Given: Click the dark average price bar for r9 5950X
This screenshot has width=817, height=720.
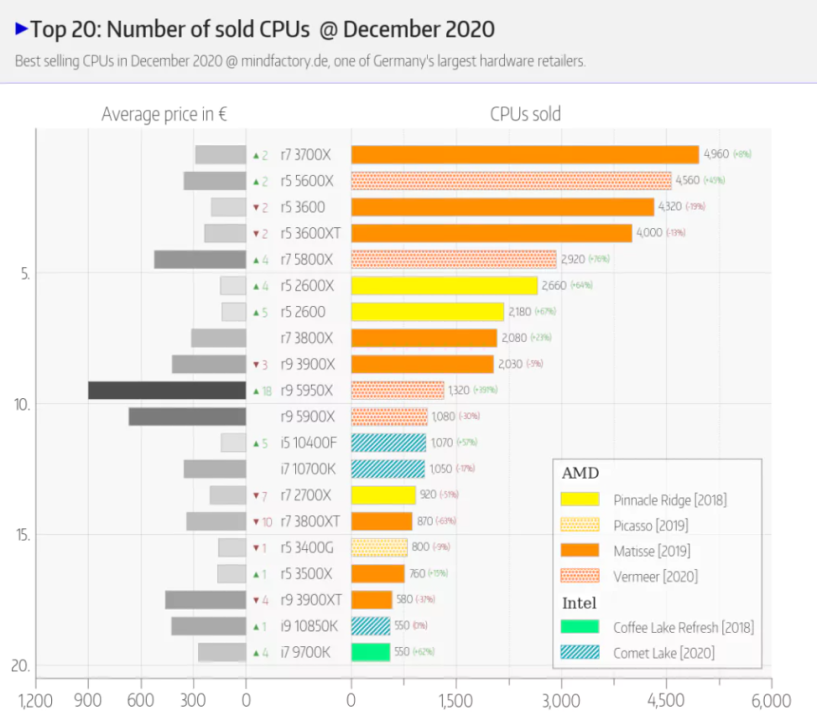Looking at the screenshot, I should click(x=167, y=390).
